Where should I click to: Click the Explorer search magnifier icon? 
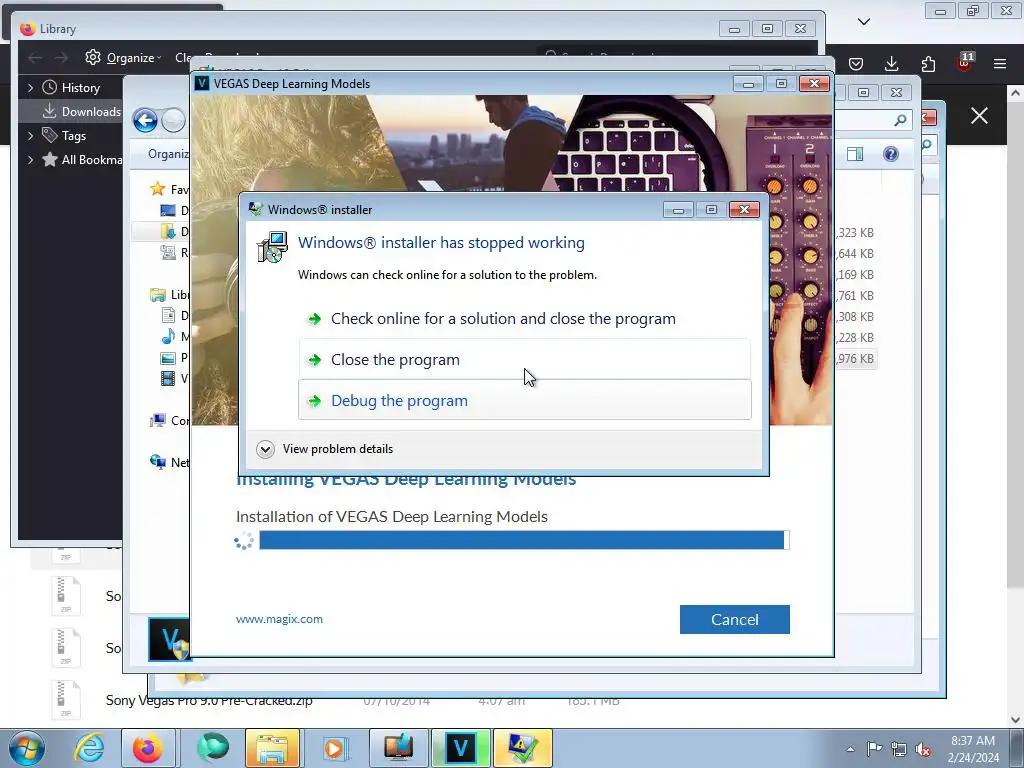tap(901, 120)
